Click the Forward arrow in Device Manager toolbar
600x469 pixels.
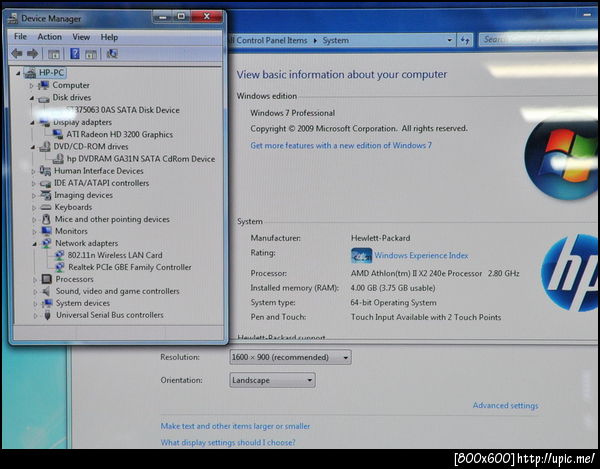tap(33, 54)
